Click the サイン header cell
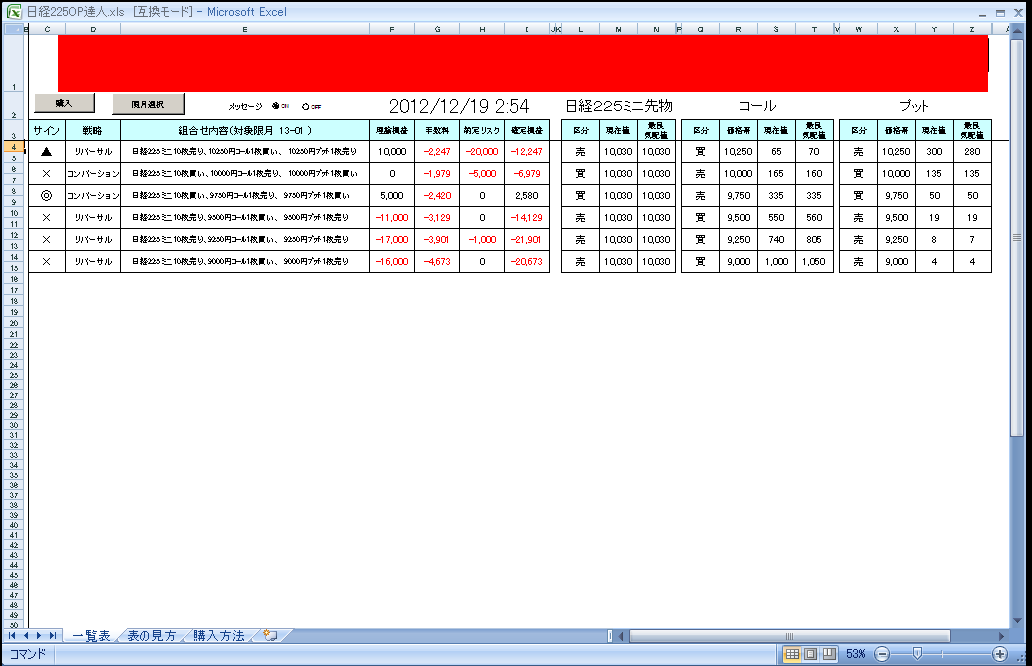1032x666 pixels. click(47, 130)
